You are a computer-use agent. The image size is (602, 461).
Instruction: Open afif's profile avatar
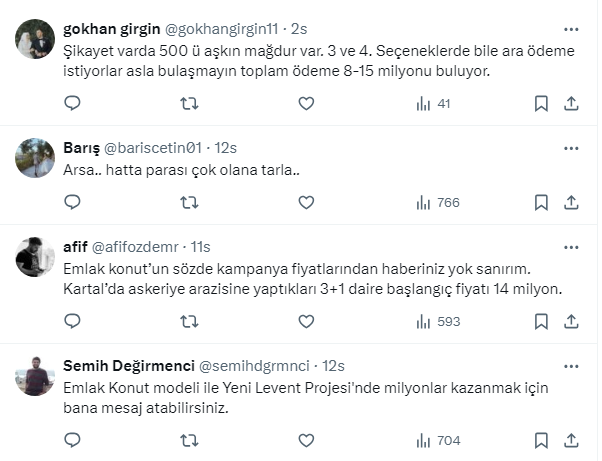(x=36, y=257)
